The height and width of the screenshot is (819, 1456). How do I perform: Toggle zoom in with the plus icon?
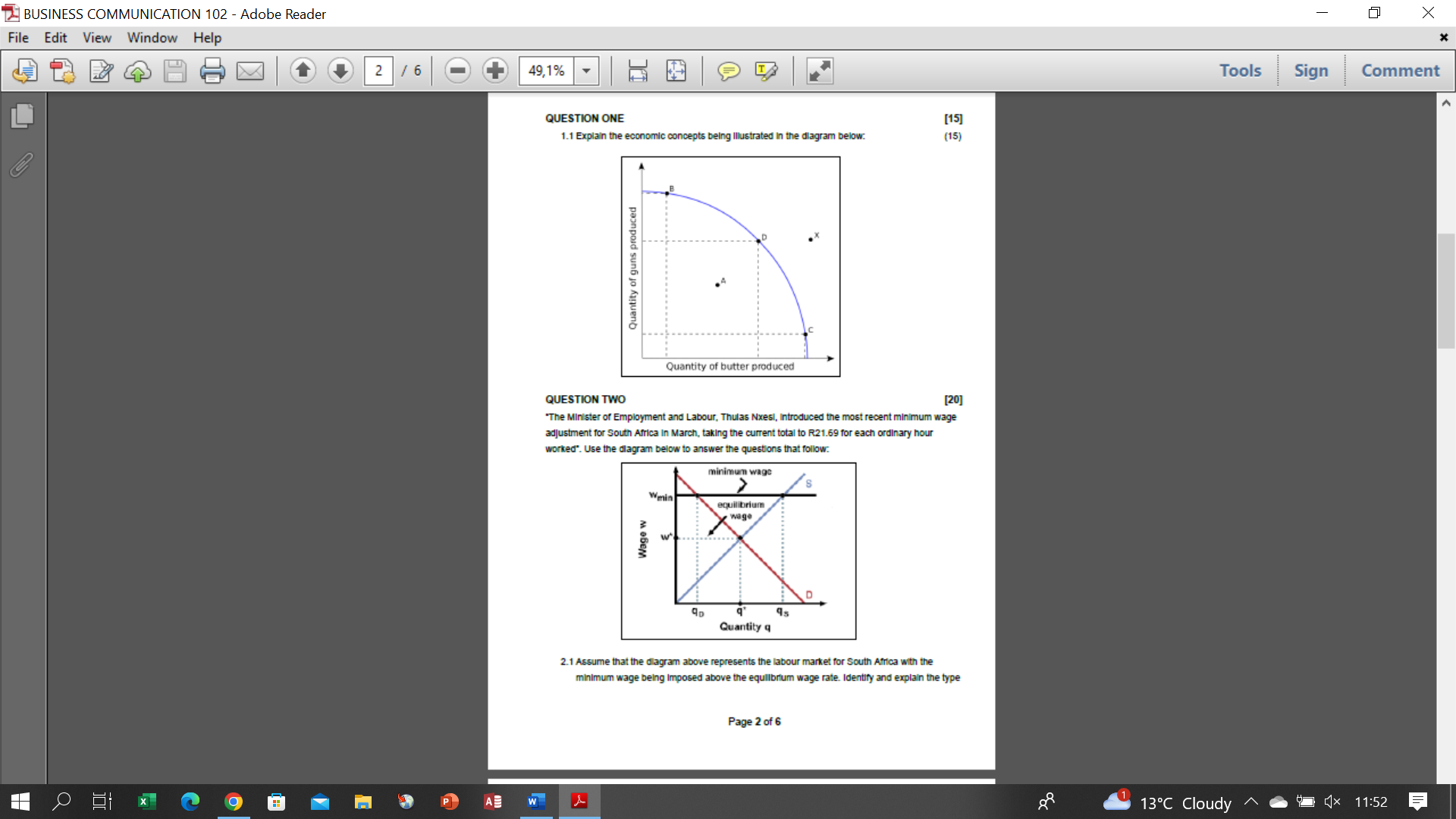coord(495,71)
